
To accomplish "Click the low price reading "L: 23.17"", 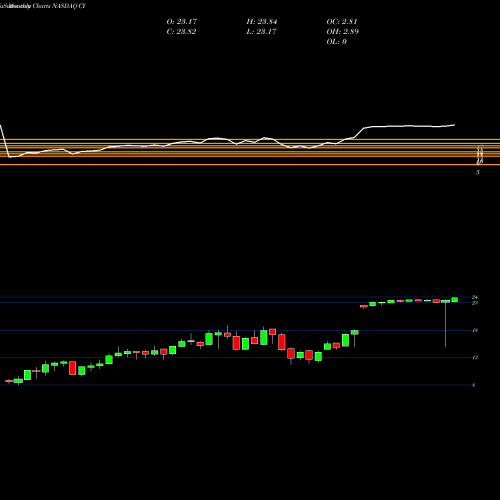I will [261, 32].
